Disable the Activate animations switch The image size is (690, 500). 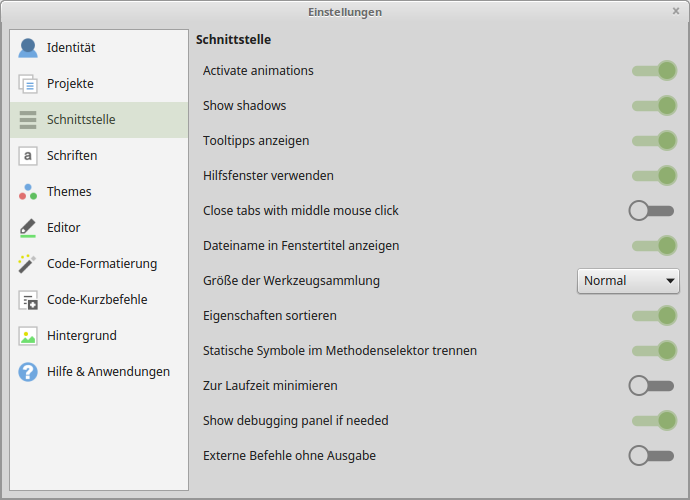coord(654,71)
